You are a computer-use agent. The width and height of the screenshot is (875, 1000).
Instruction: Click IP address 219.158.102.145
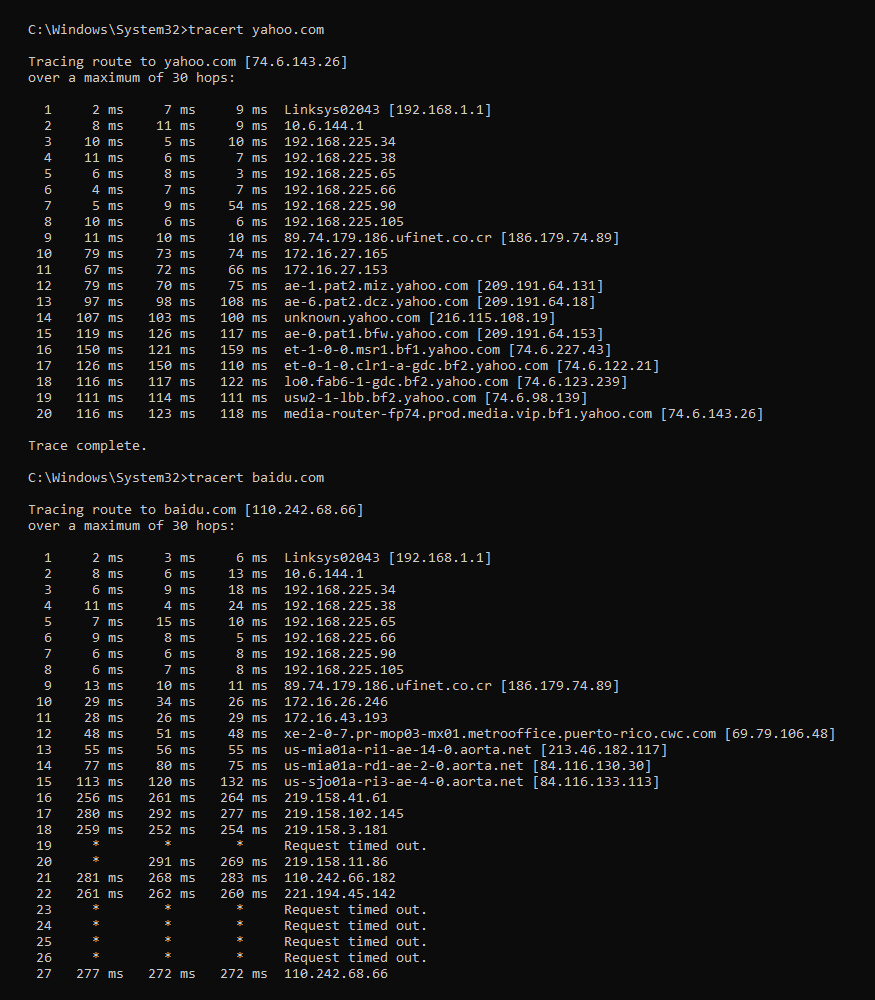tap(344, 814)
